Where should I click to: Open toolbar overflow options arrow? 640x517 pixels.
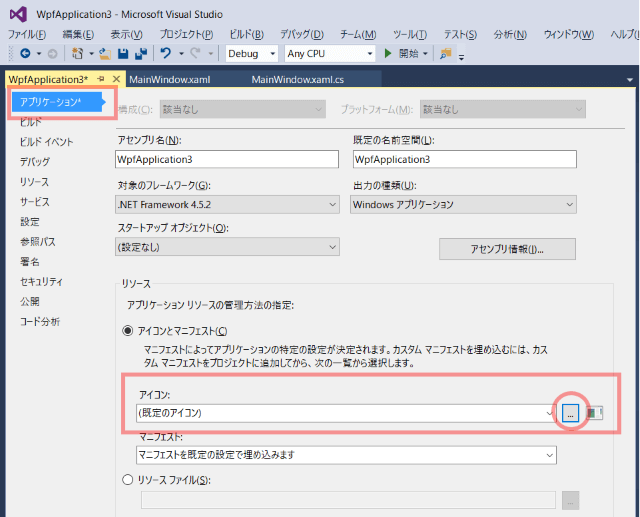[461, 57]
